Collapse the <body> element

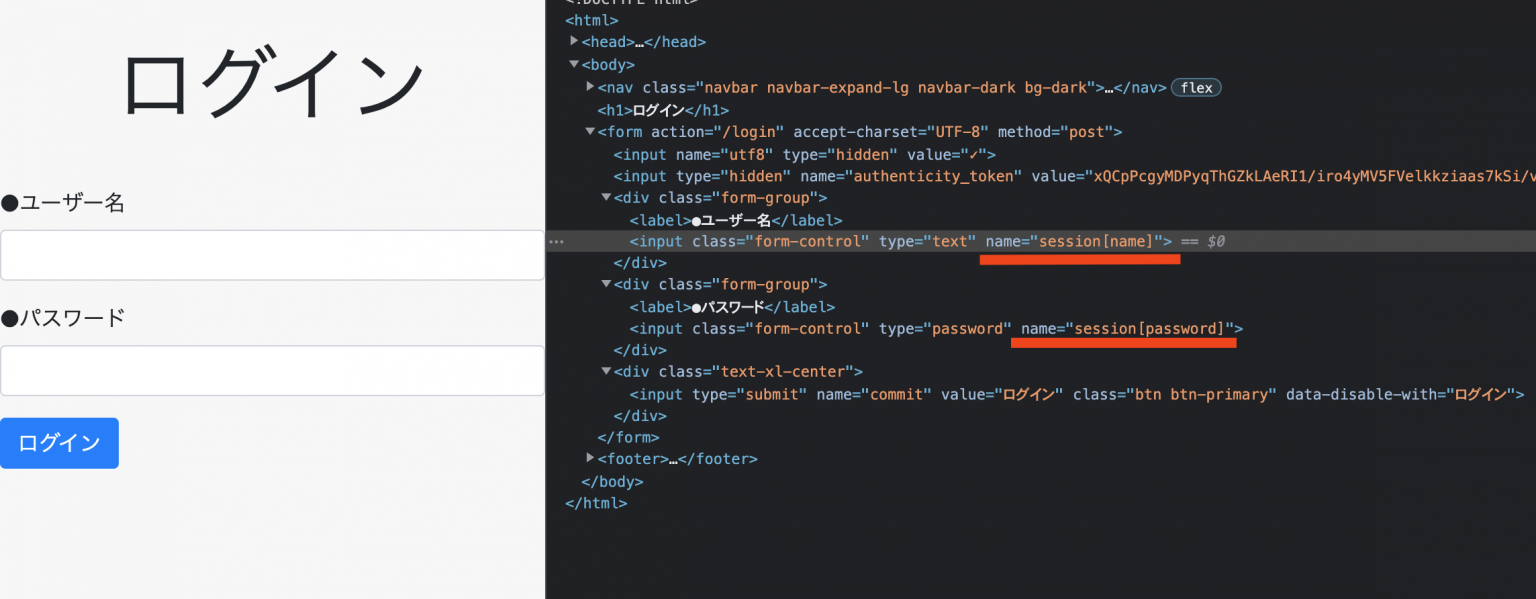coord(574,64)
